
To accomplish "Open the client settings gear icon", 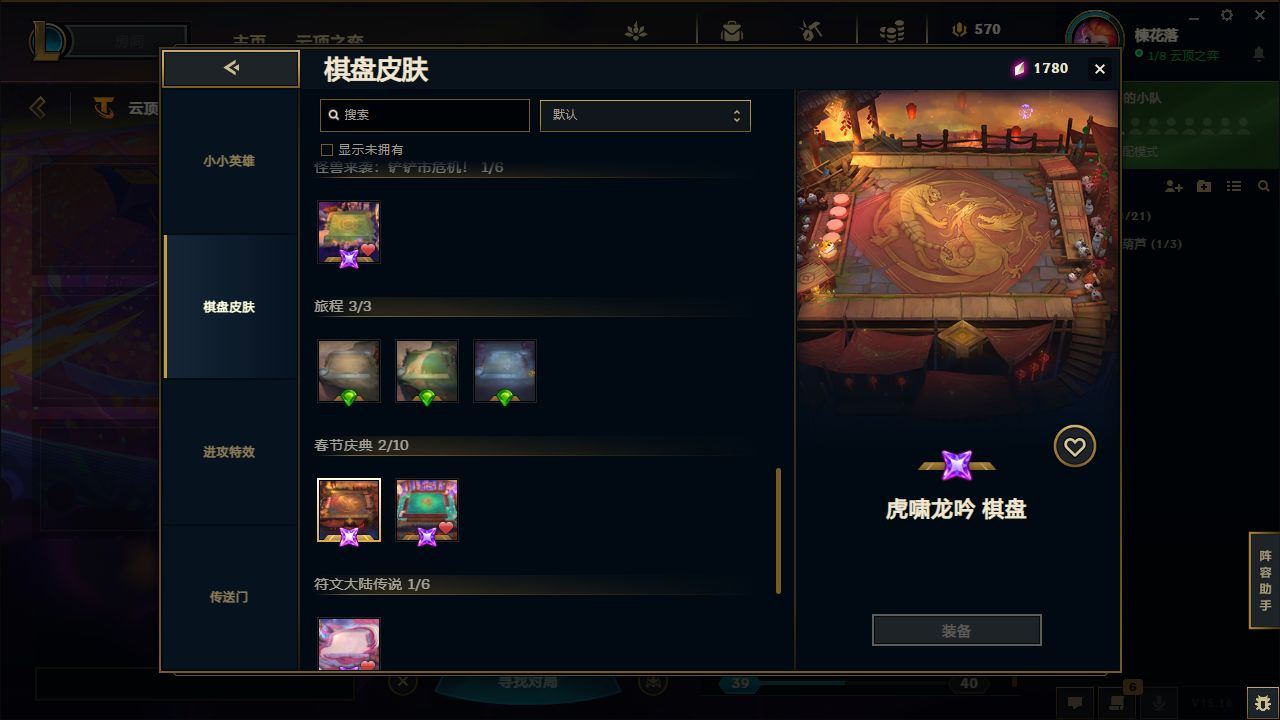I will [1227, 15].
